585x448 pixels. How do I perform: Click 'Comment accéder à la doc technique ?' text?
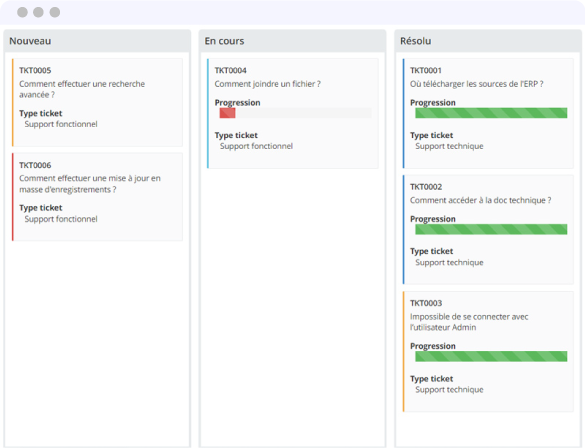(481, 200)
